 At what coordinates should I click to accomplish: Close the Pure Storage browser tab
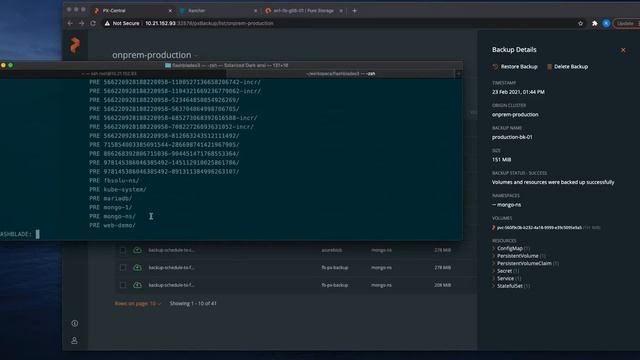click(x=341, y=11)
